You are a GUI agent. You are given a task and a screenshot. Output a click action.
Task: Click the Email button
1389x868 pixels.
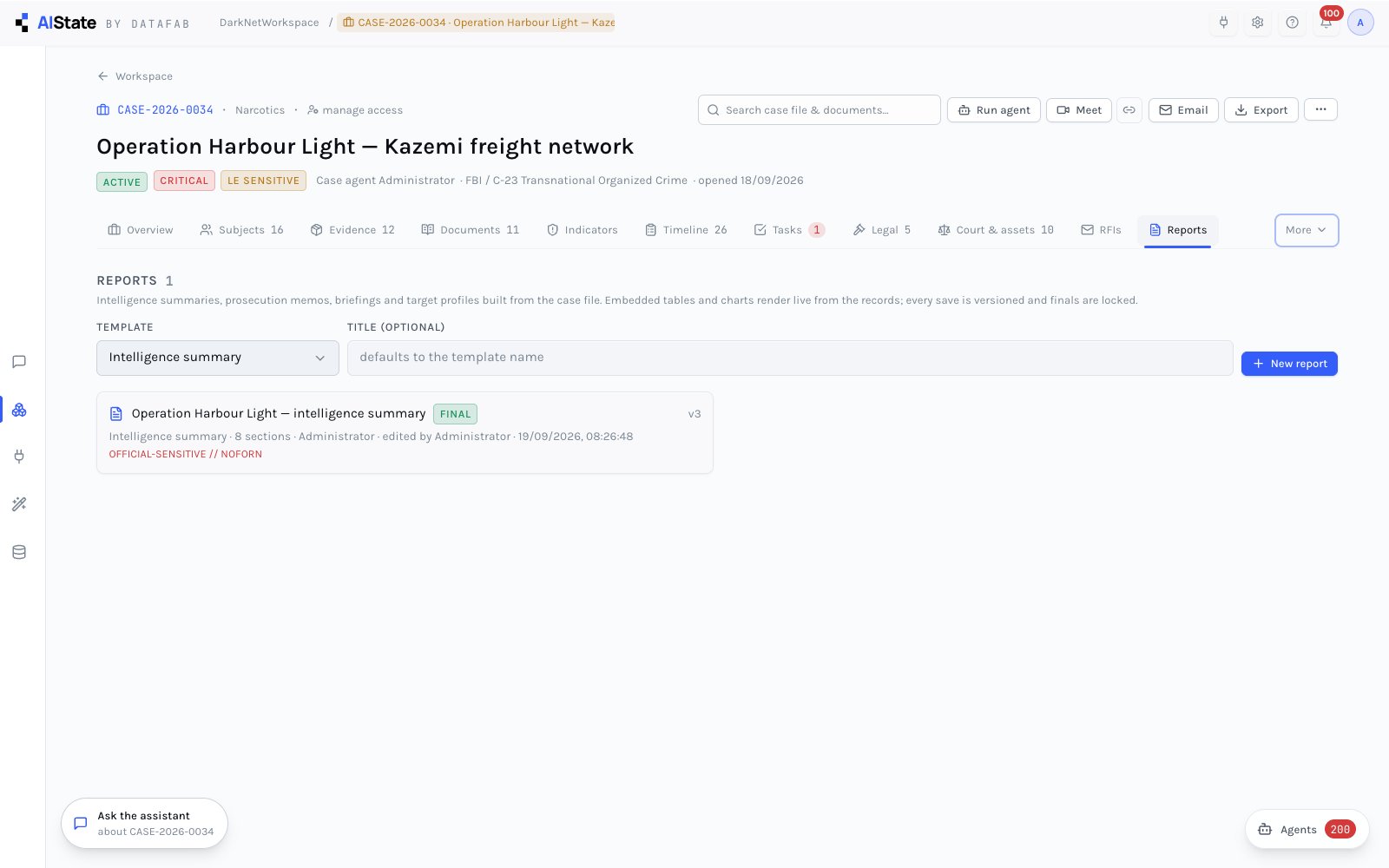[1183, 110]
